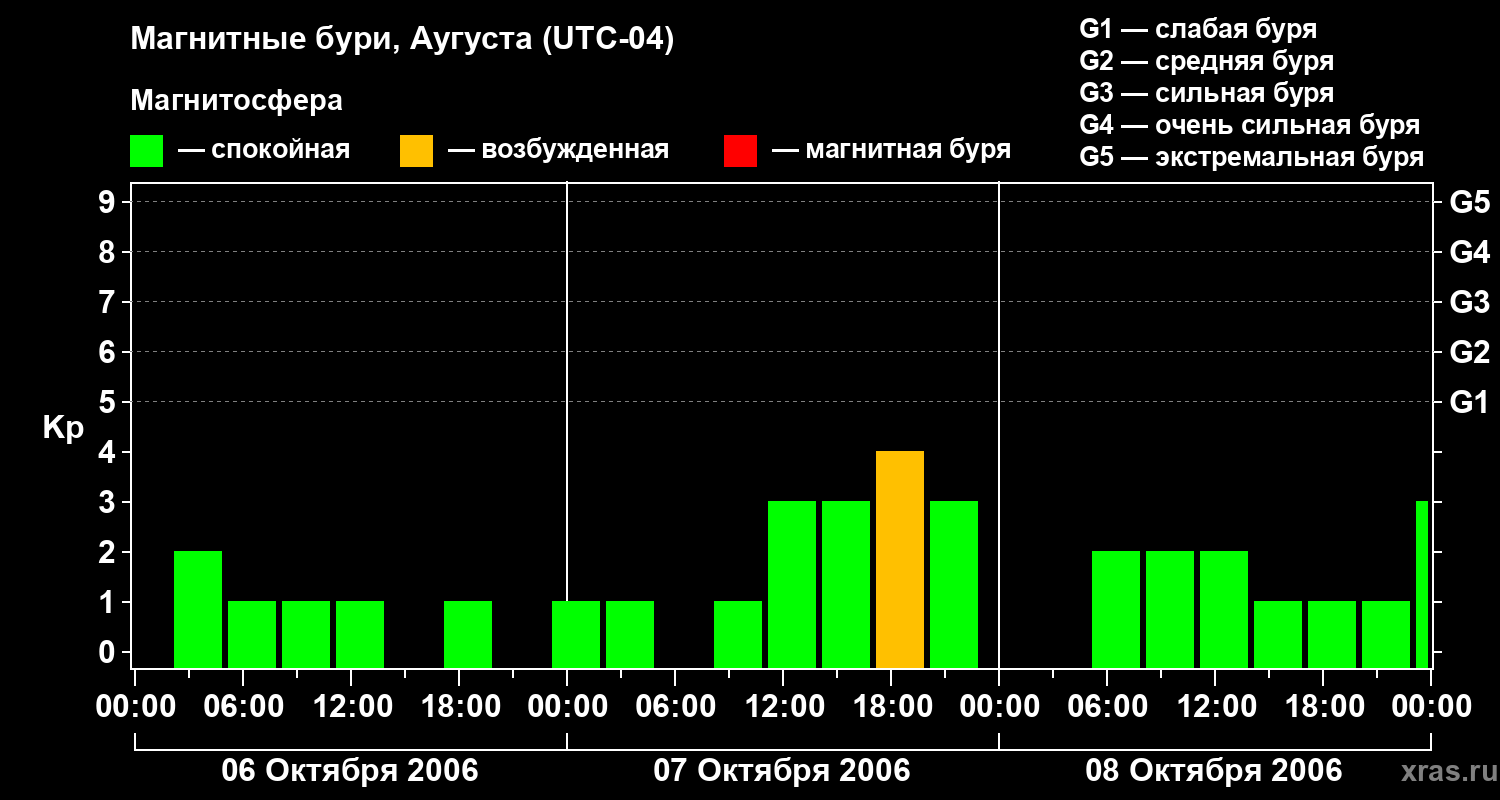Click the red 'магнитная буря' legend swatch

(740, 151)
